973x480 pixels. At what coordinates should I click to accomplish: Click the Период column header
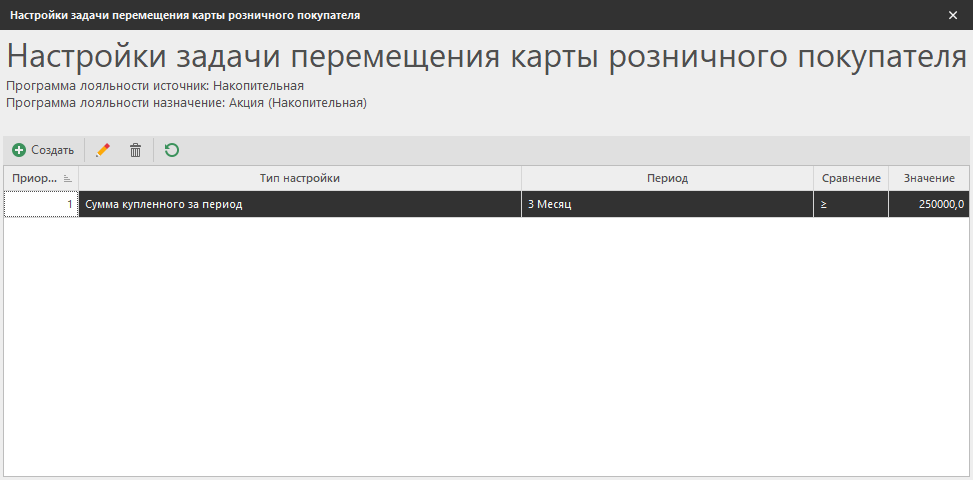(x=667, y=178)
